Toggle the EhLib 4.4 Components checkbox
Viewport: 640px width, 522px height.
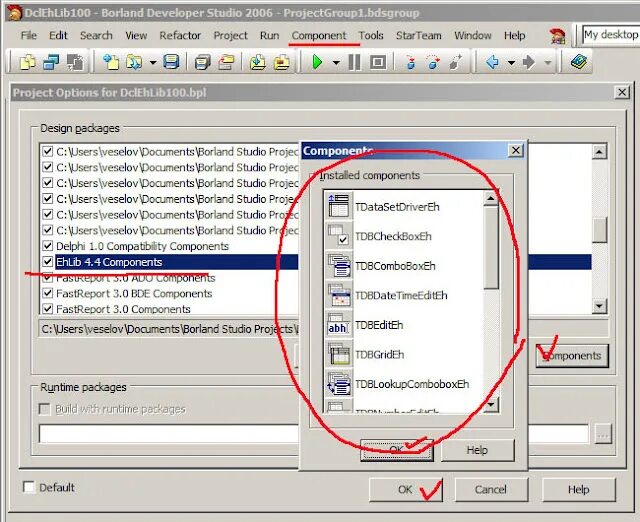47,262
